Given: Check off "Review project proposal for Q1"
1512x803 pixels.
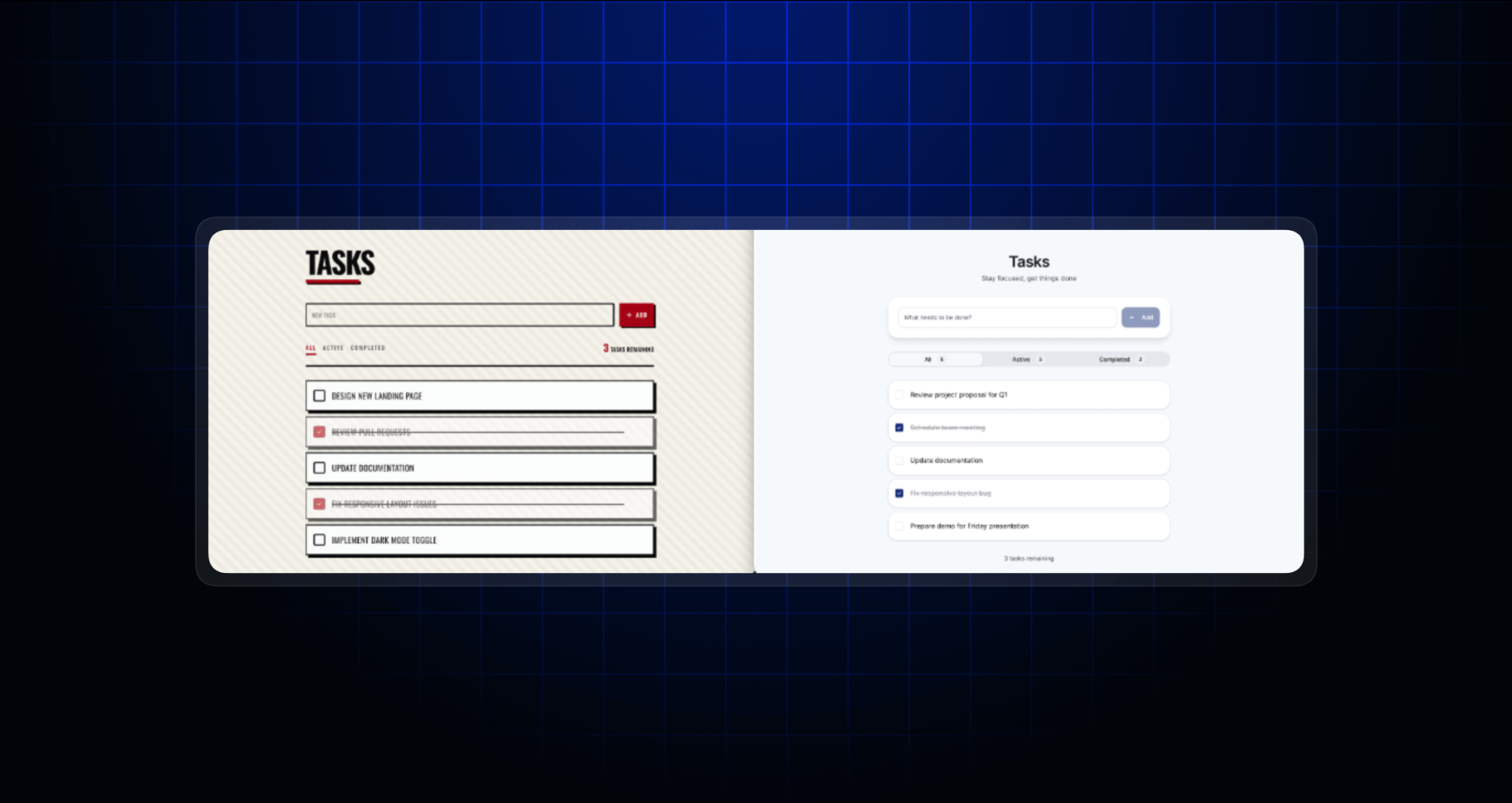Looking at the screenshot, I should pos(899,394).
